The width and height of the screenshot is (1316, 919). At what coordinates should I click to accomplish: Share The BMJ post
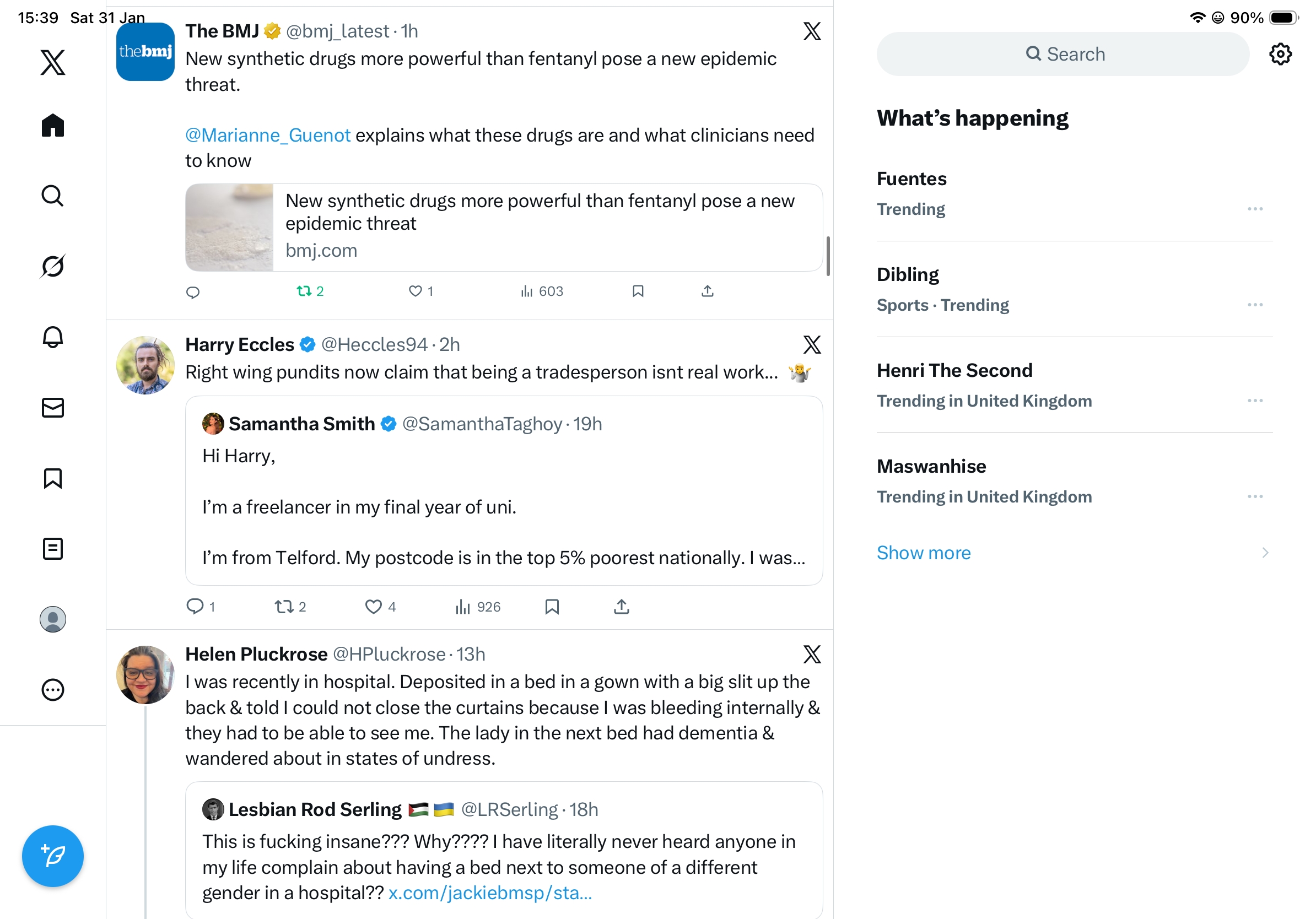(x=707, y=291)
